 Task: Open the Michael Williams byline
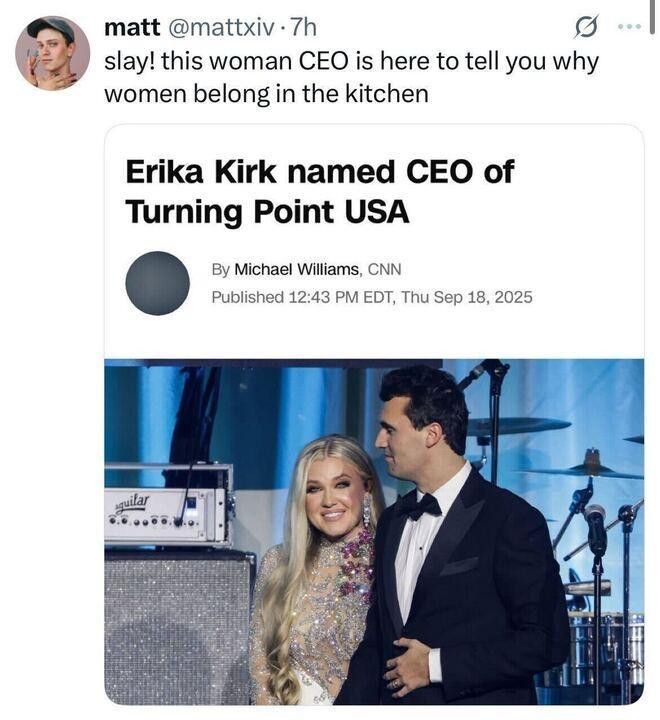tap(297, 270)
